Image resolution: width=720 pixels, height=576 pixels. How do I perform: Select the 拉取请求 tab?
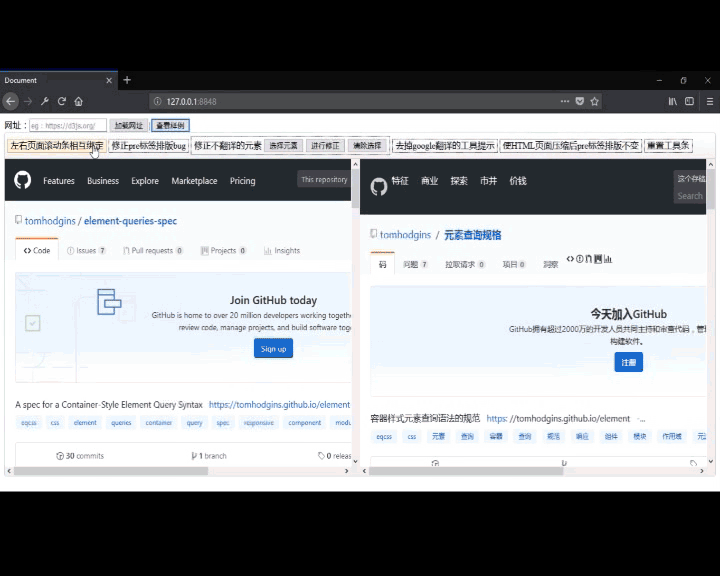[x=465, y=264]
